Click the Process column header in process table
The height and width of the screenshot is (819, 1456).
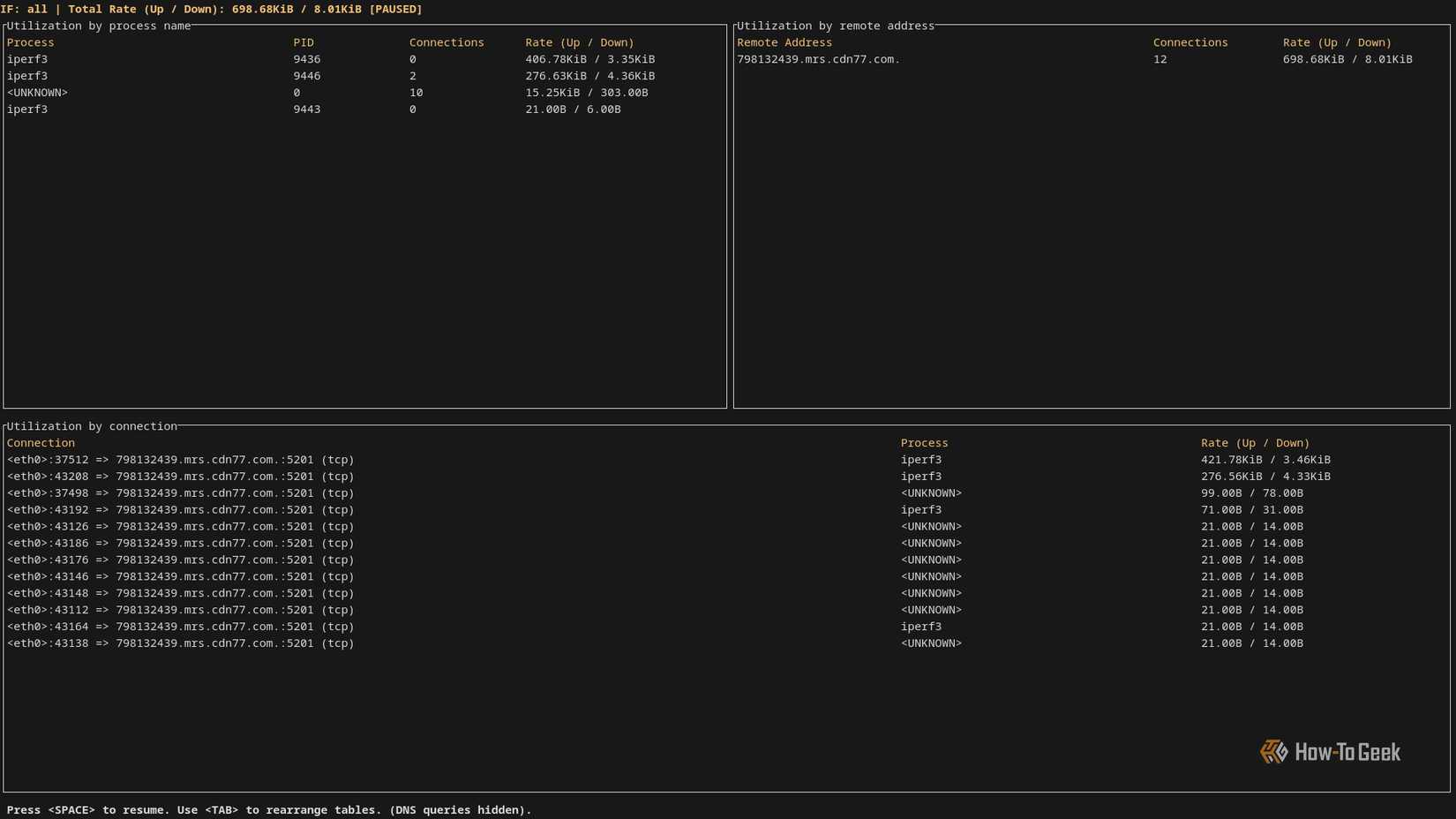point(30,42)
